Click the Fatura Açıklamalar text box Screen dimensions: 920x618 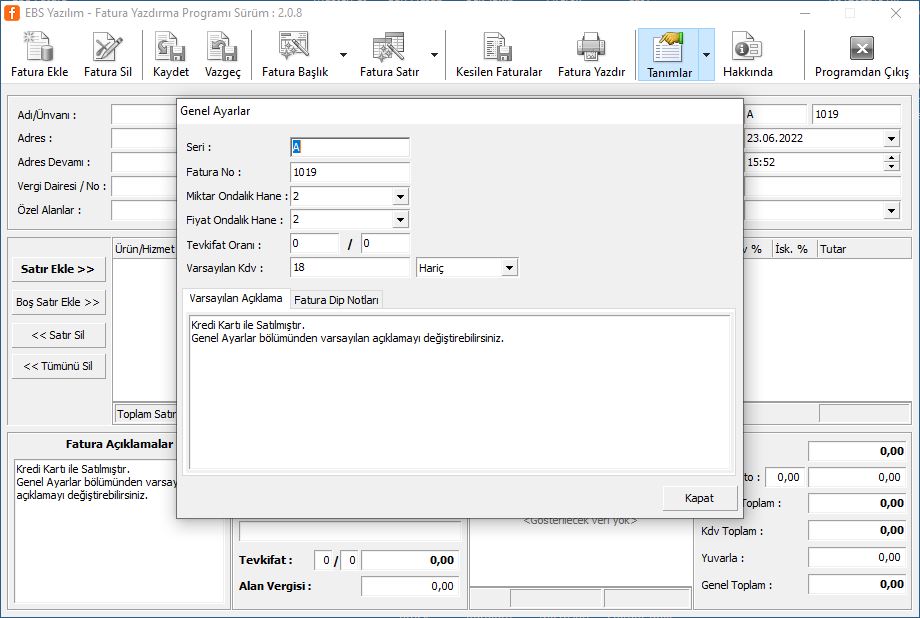pyautogui.click(x=97, y=531)
